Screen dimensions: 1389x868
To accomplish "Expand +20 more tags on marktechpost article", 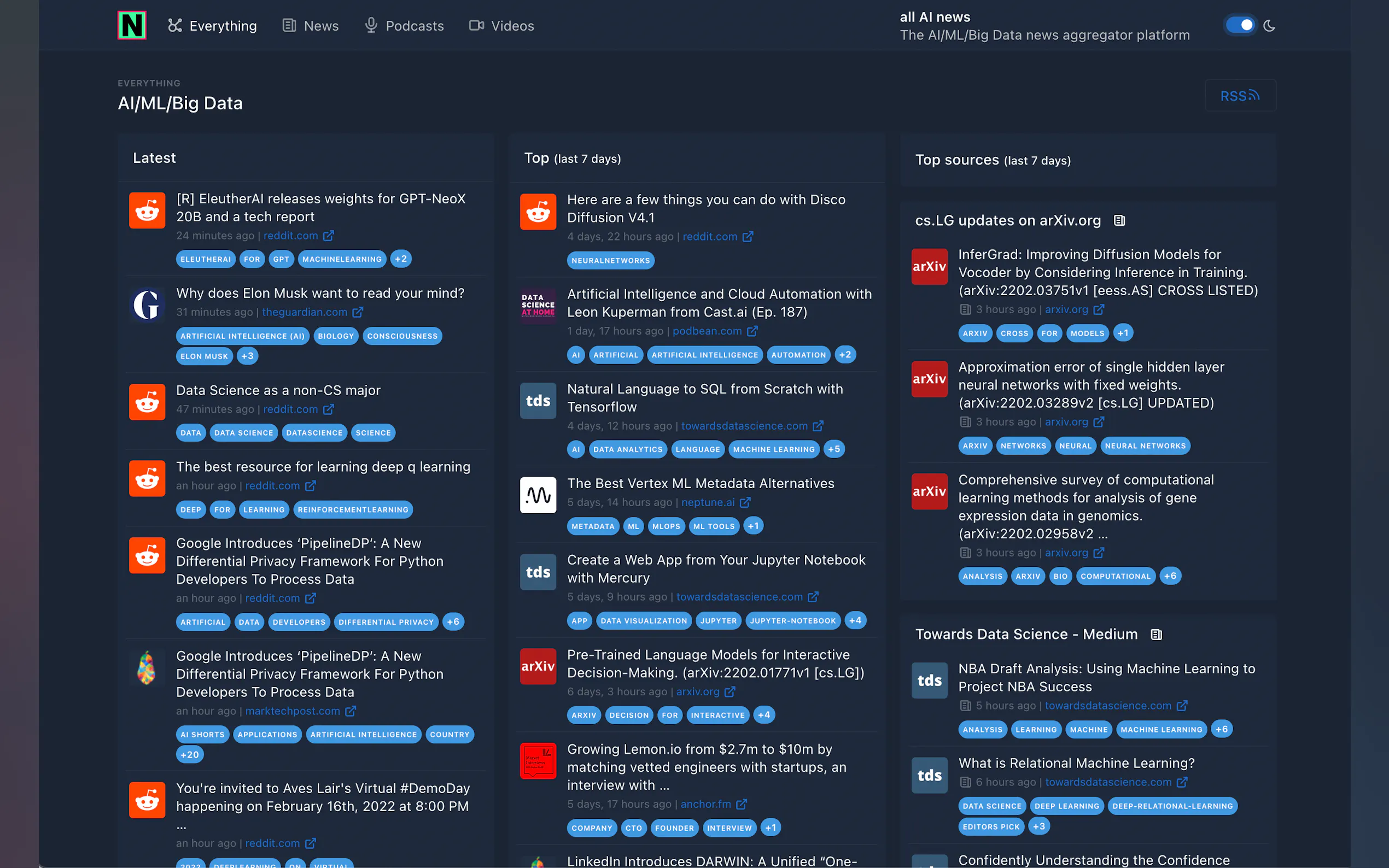I will (190, 754).
